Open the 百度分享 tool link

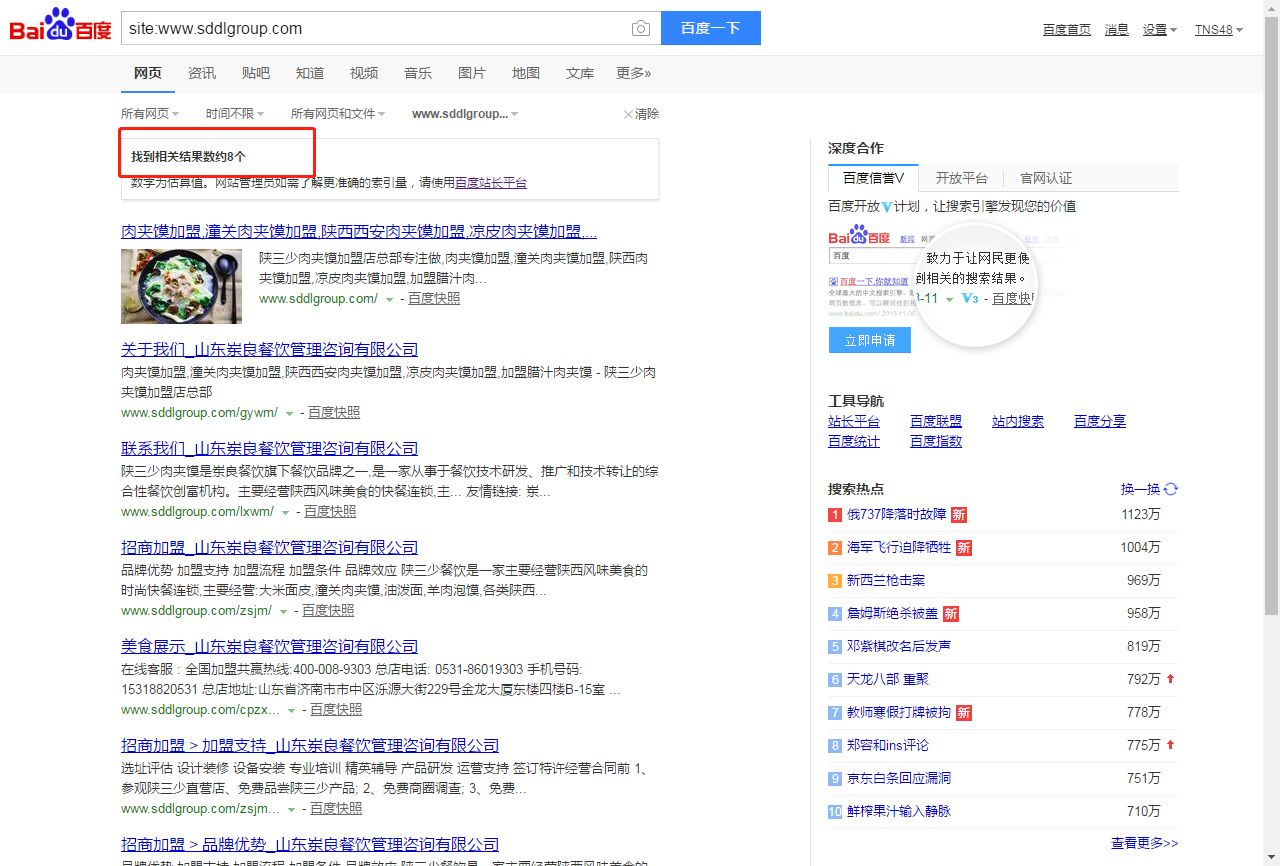pos(1100,421)
